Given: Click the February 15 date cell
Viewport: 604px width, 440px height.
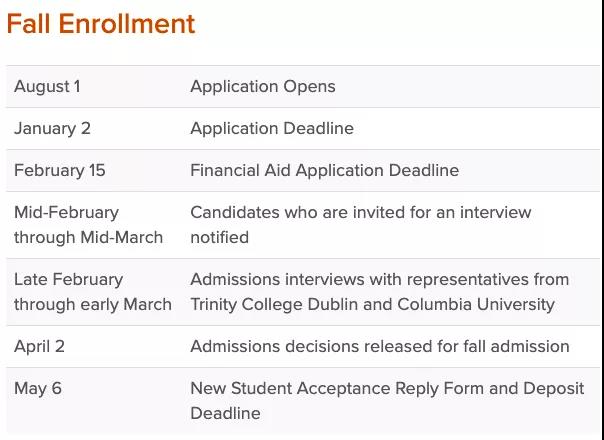Looking at the screenshot, I should point(59,170).
